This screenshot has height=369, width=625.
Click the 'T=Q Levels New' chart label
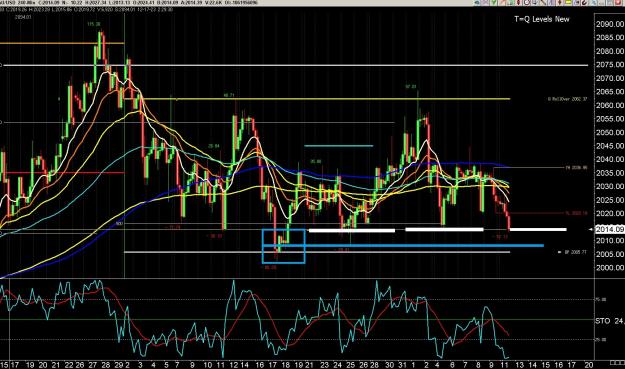(542, 19)
